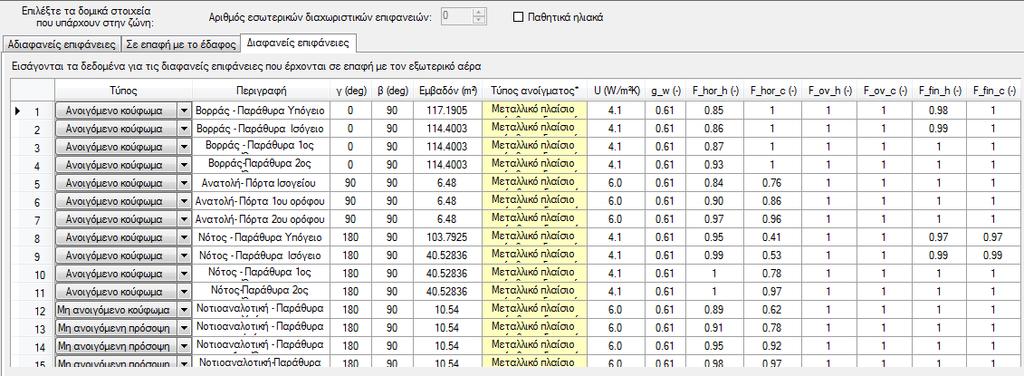
Task: Click Μεταλλικό πλαίσιο cell in row 9
Action: [536, 256]
